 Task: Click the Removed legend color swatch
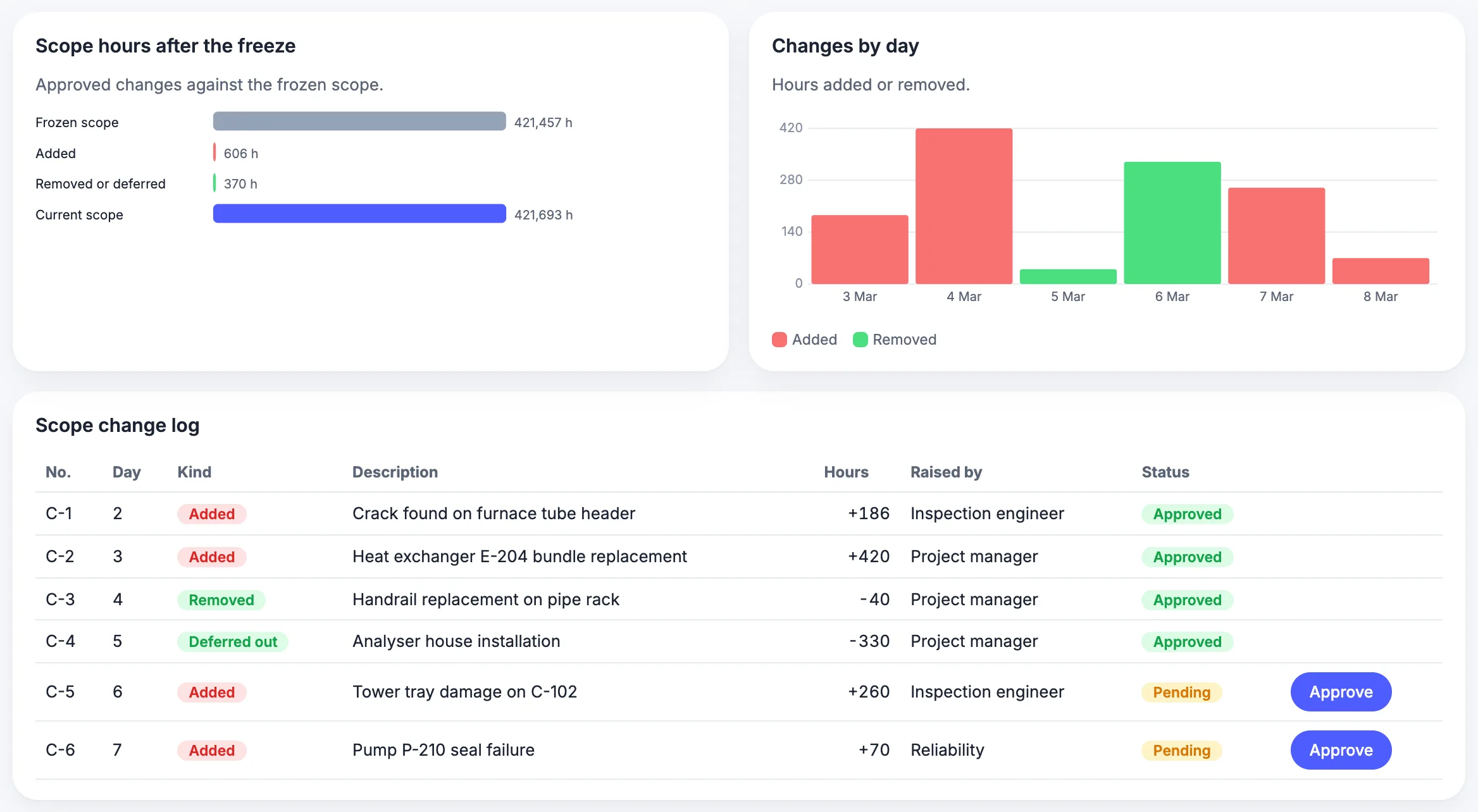[860, 340]
